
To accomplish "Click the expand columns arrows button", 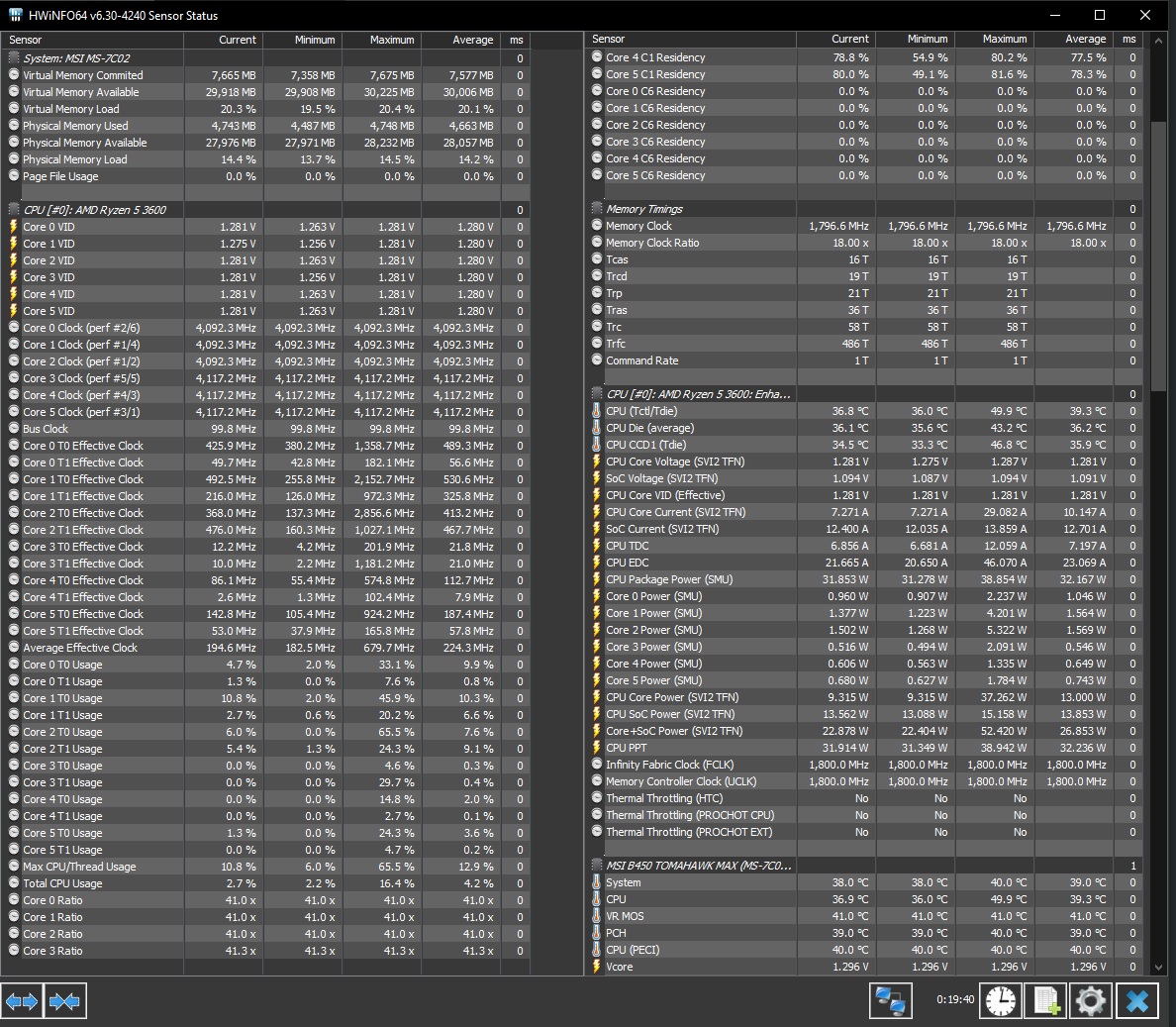I will [x=21, y=1000].
